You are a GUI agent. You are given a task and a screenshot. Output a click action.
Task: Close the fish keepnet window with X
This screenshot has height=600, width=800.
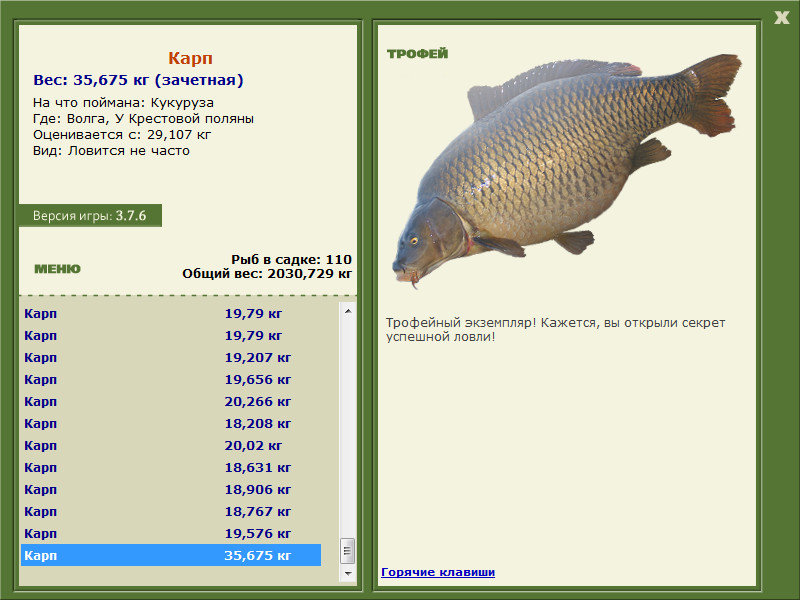tap(781, 17)
